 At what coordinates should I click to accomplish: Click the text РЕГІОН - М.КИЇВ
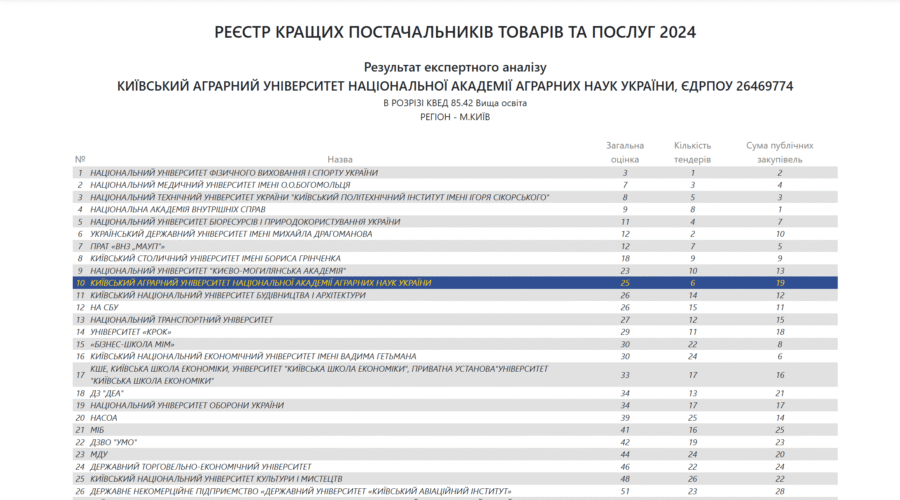pos(455,117)
